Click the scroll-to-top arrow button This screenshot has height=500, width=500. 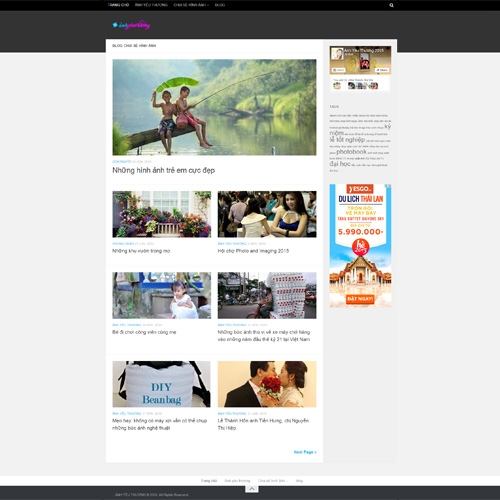click(x=252, y=489)
